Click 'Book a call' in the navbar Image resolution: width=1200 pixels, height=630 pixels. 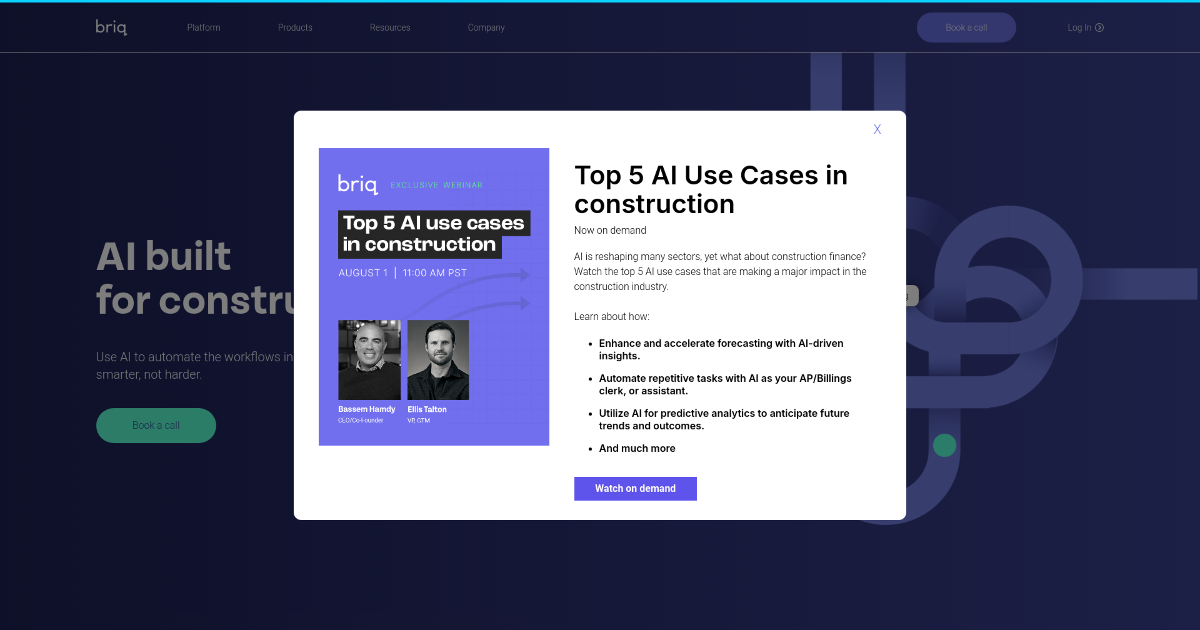pyautogui.click(x=966, y=27)
